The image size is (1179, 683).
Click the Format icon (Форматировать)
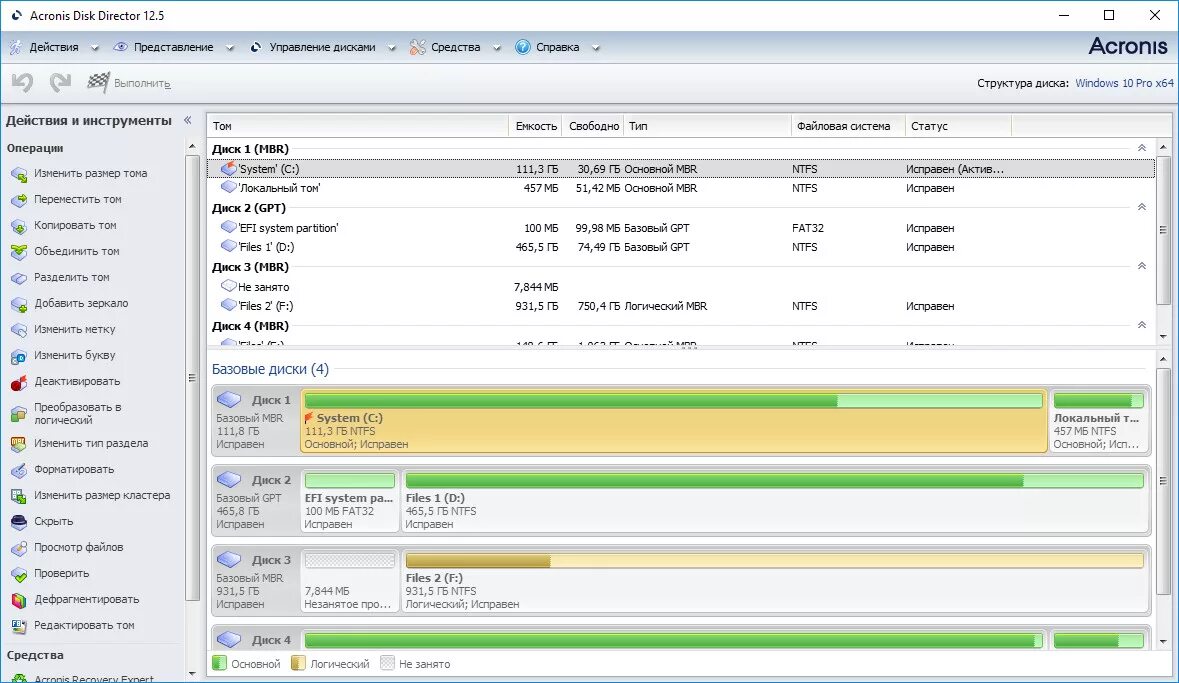[x=19, y=470]
